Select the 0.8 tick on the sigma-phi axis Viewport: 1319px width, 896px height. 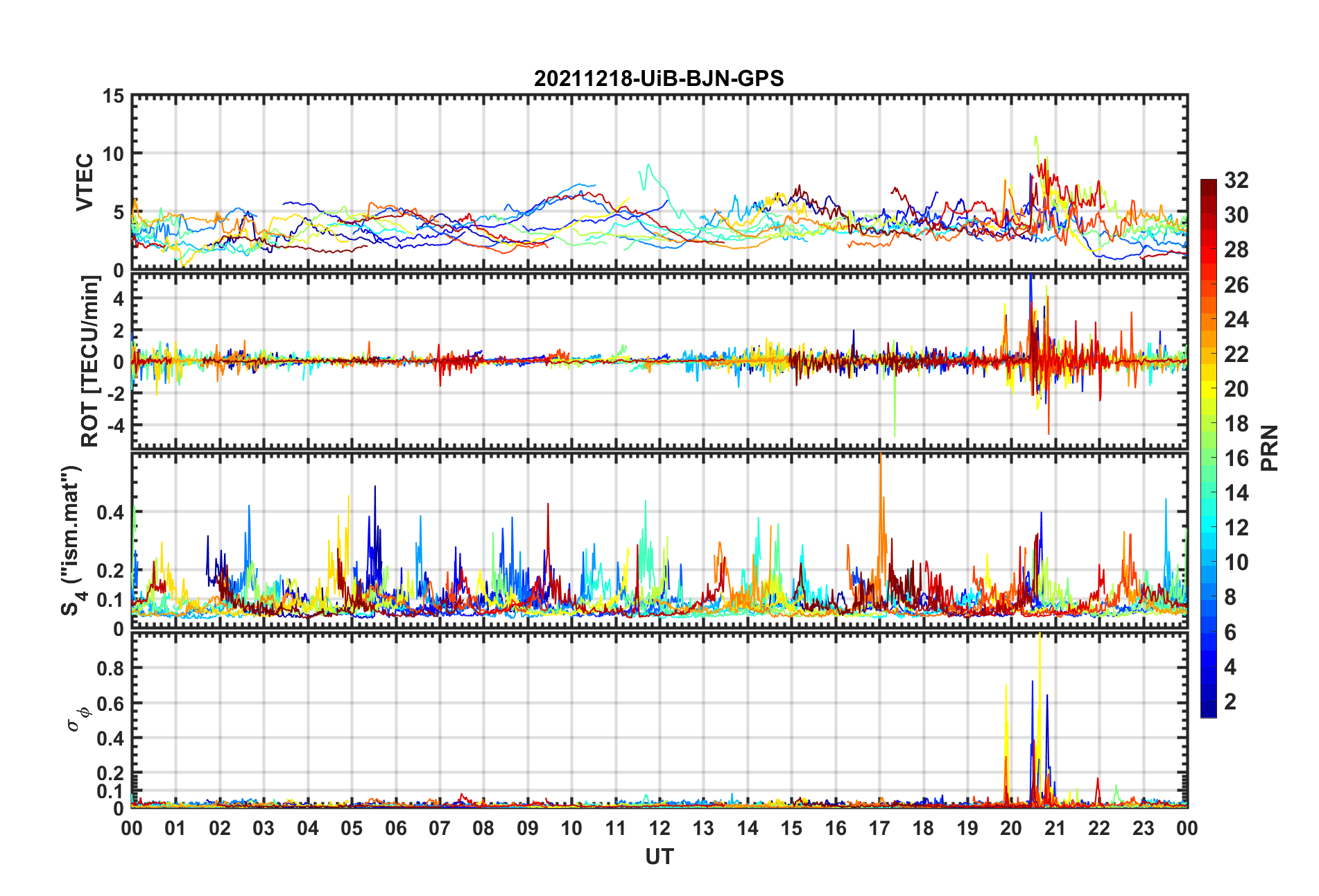[x=111, y=669]
